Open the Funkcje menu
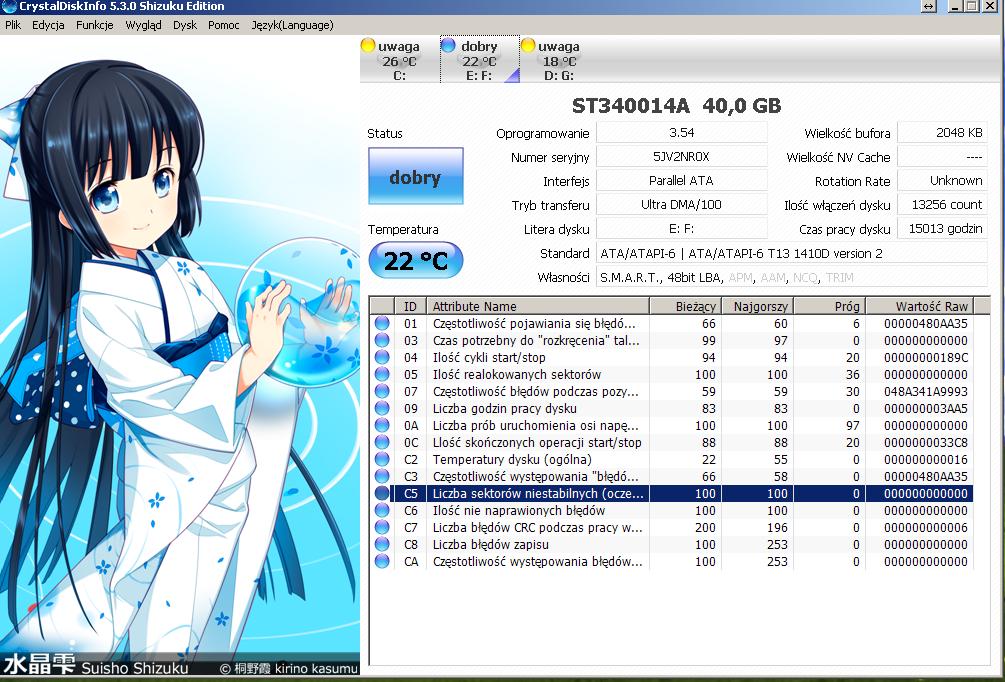The width and height of the screenshot is (1005, 682). point(94,25)
